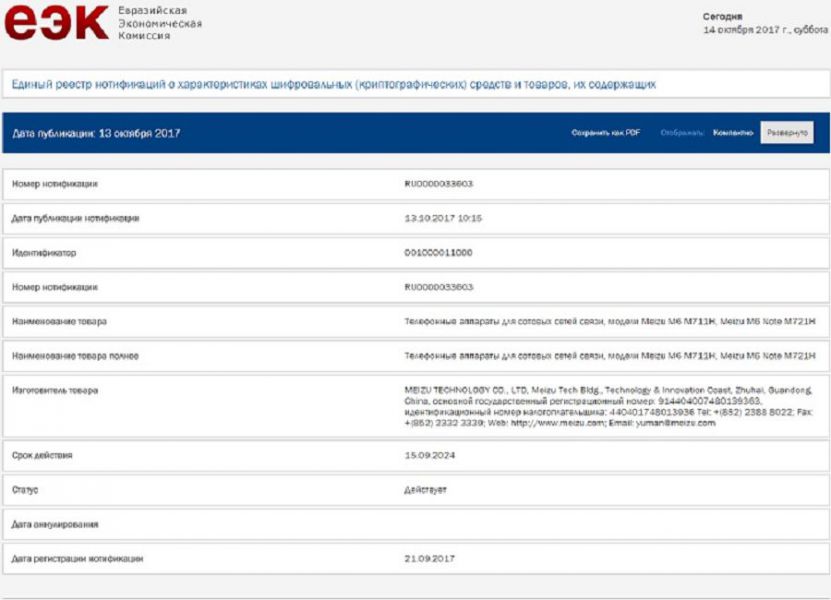
Task: Click the Срок действия row label
Action: [42, 455]
